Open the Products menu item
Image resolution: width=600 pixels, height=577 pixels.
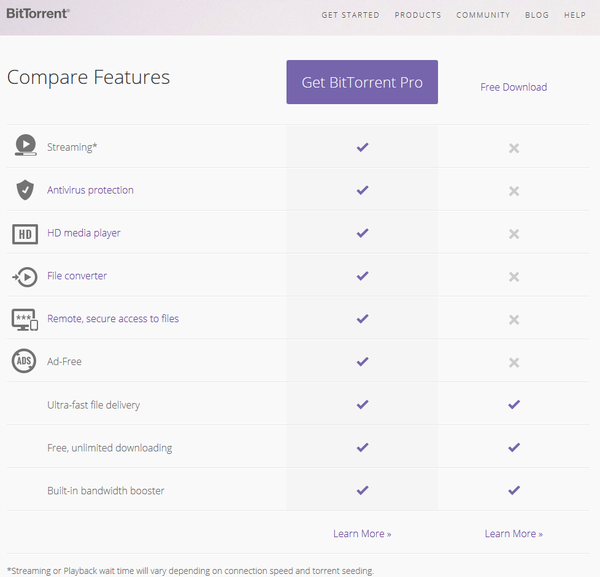(418, 15)
